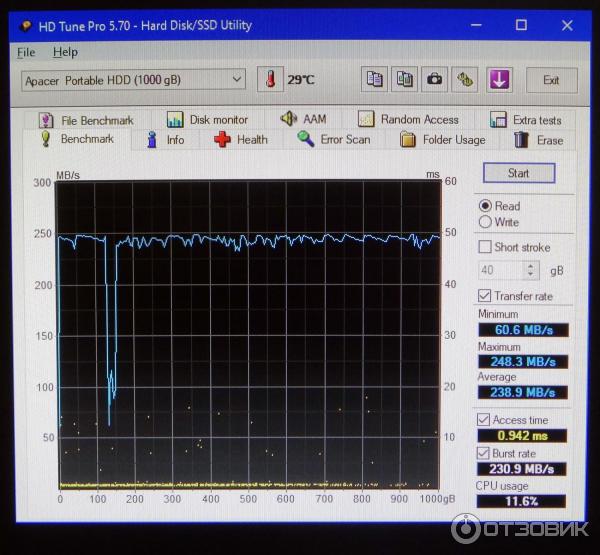The width and height of the screenshot is (600, 555).
Task: Click the red cross Health icon
Action: [222, 139]
